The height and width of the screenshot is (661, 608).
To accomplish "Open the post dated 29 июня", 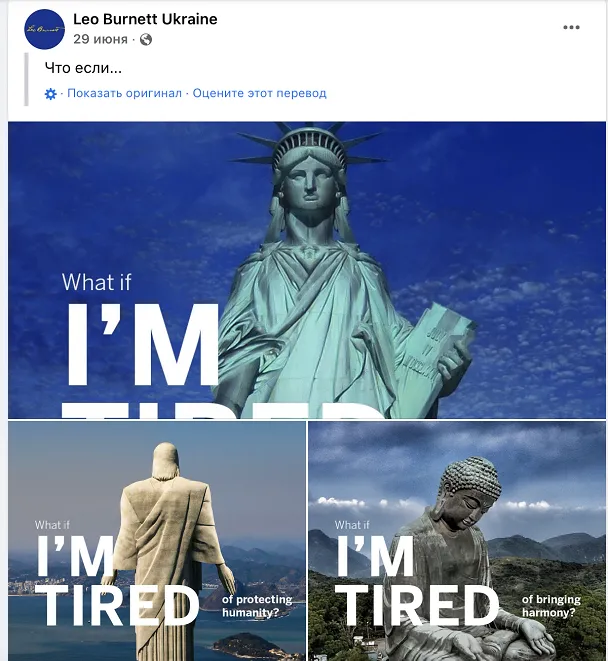I will click(x=100, y=39).
